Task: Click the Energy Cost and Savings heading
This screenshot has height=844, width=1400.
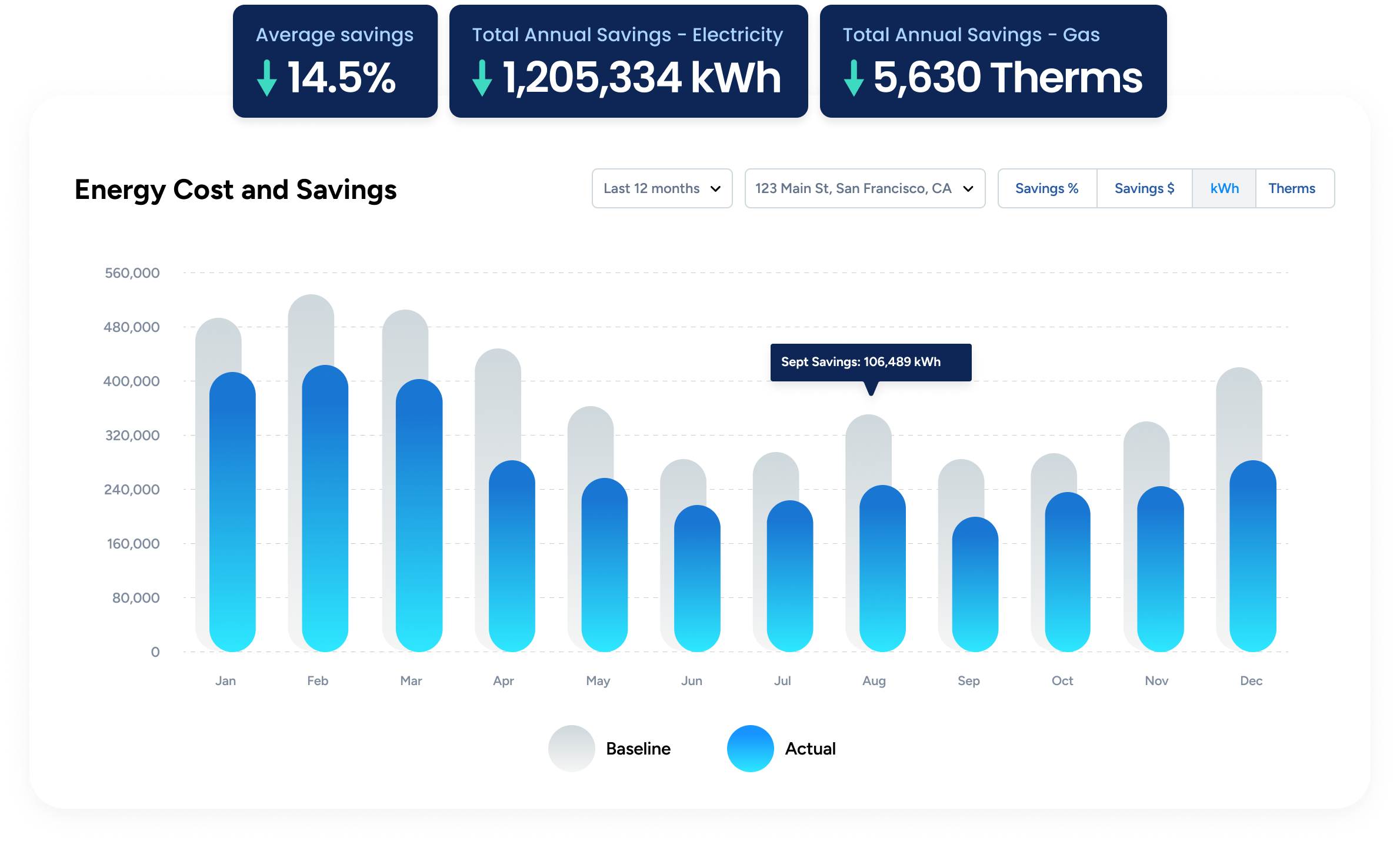Action: pyautogui.click(x=236, y=190)
